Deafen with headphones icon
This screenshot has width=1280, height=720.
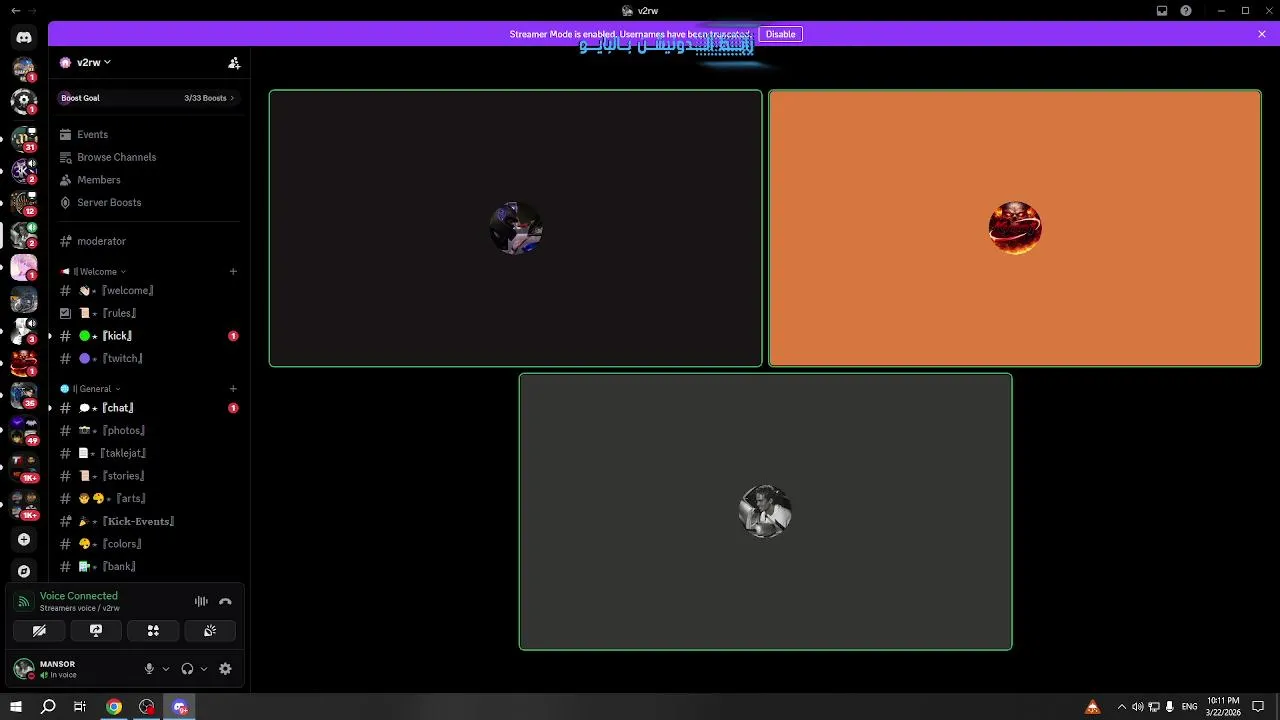tap(187, 669)
